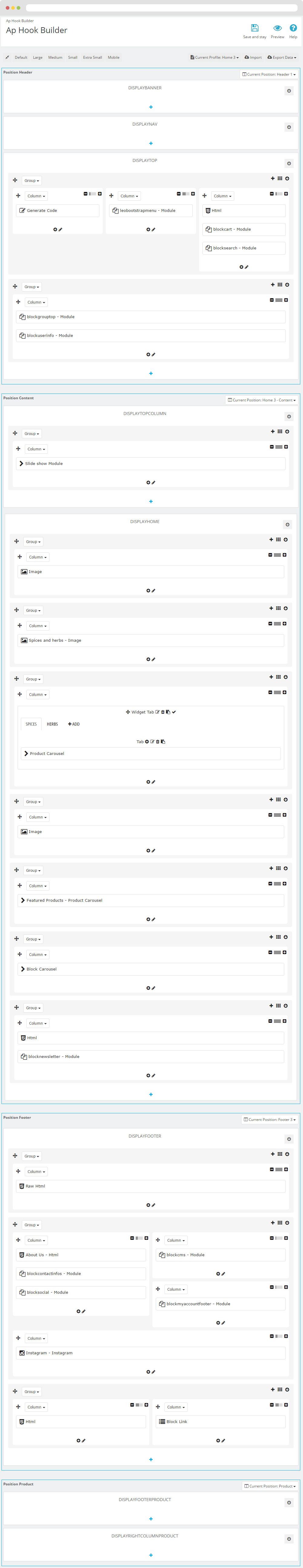Click the Import button
Screen dimensions: 303x1568
point(253,57)
